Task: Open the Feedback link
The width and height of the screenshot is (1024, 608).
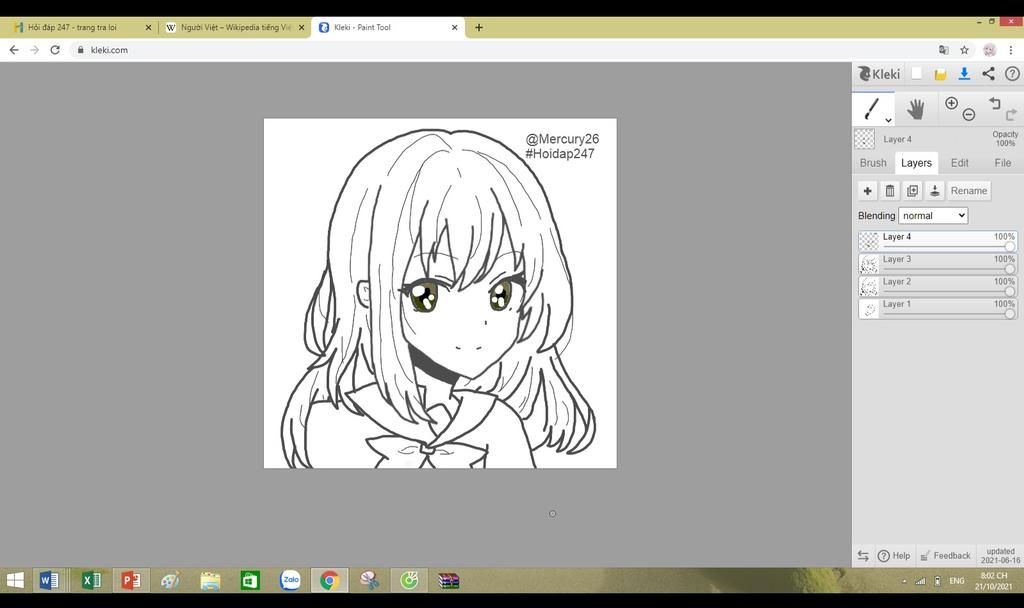Action: pos(945,556)
